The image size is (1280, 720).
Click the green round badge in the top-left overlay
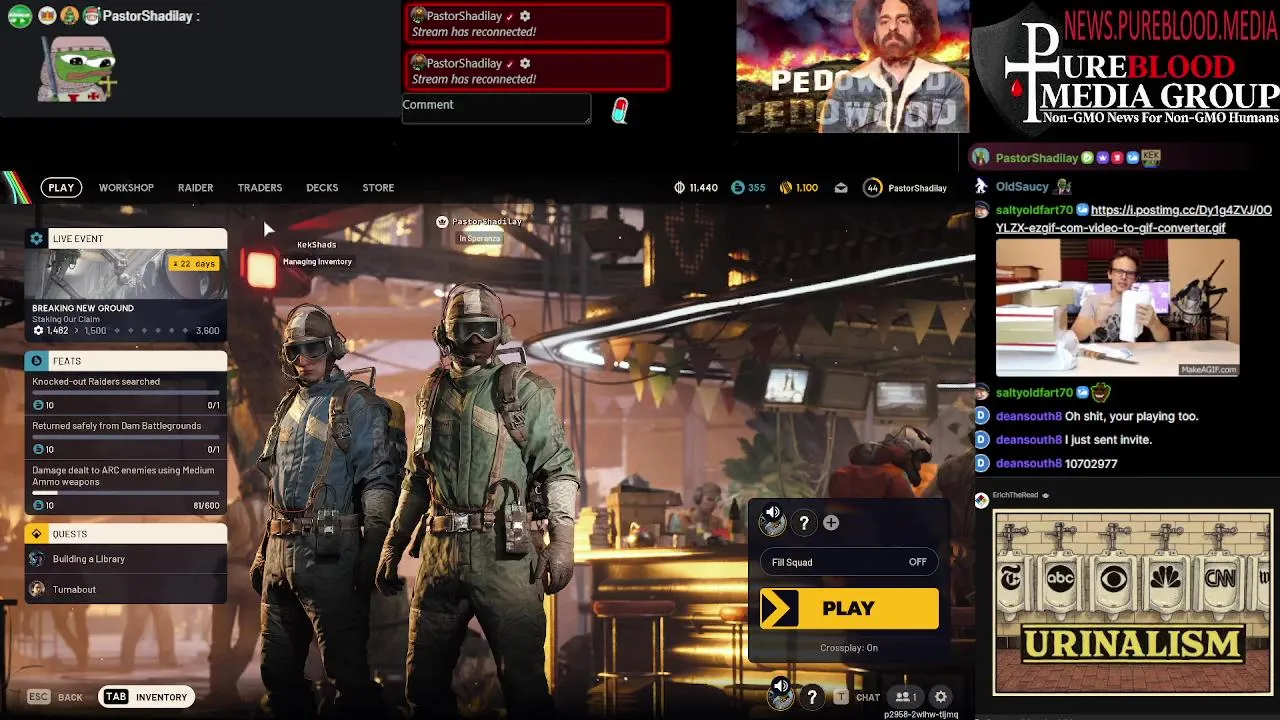(x=19, y=16)
